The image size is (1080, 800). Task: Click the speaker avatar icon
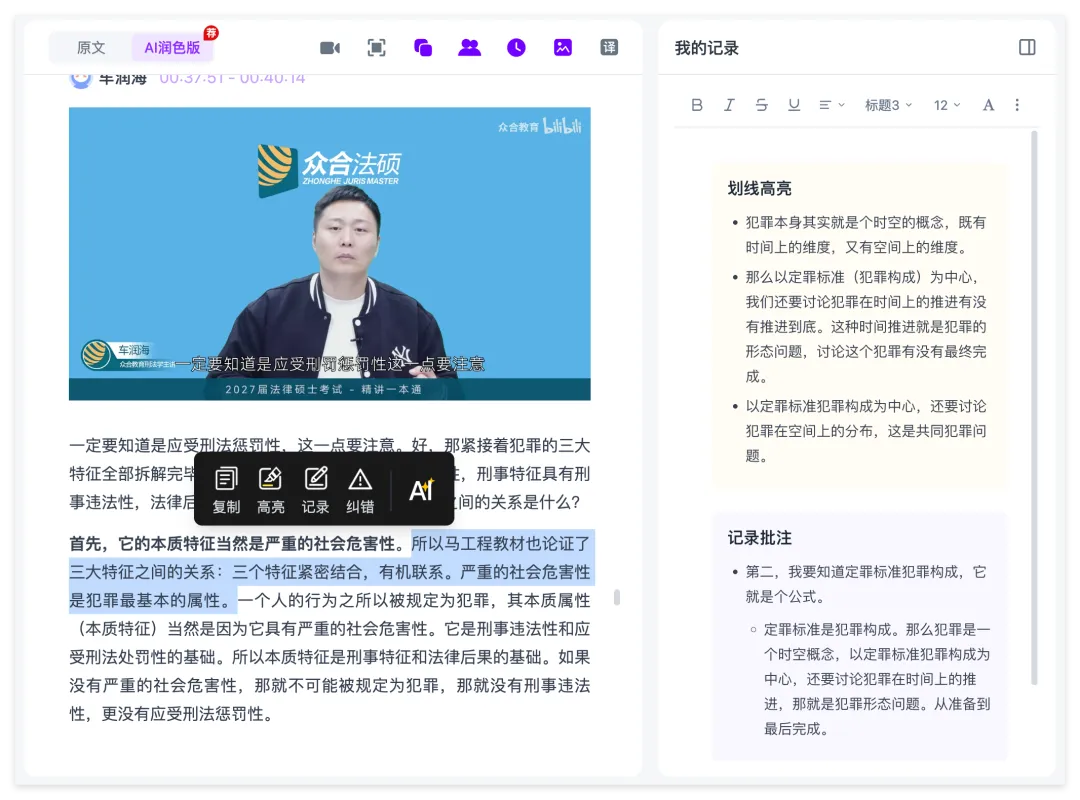coord(81,81)
